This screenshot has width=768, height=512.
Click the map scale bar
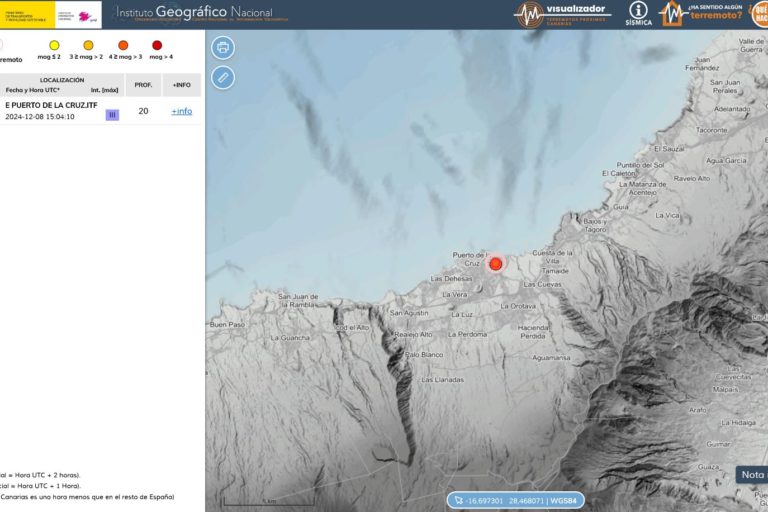[269, 502]
